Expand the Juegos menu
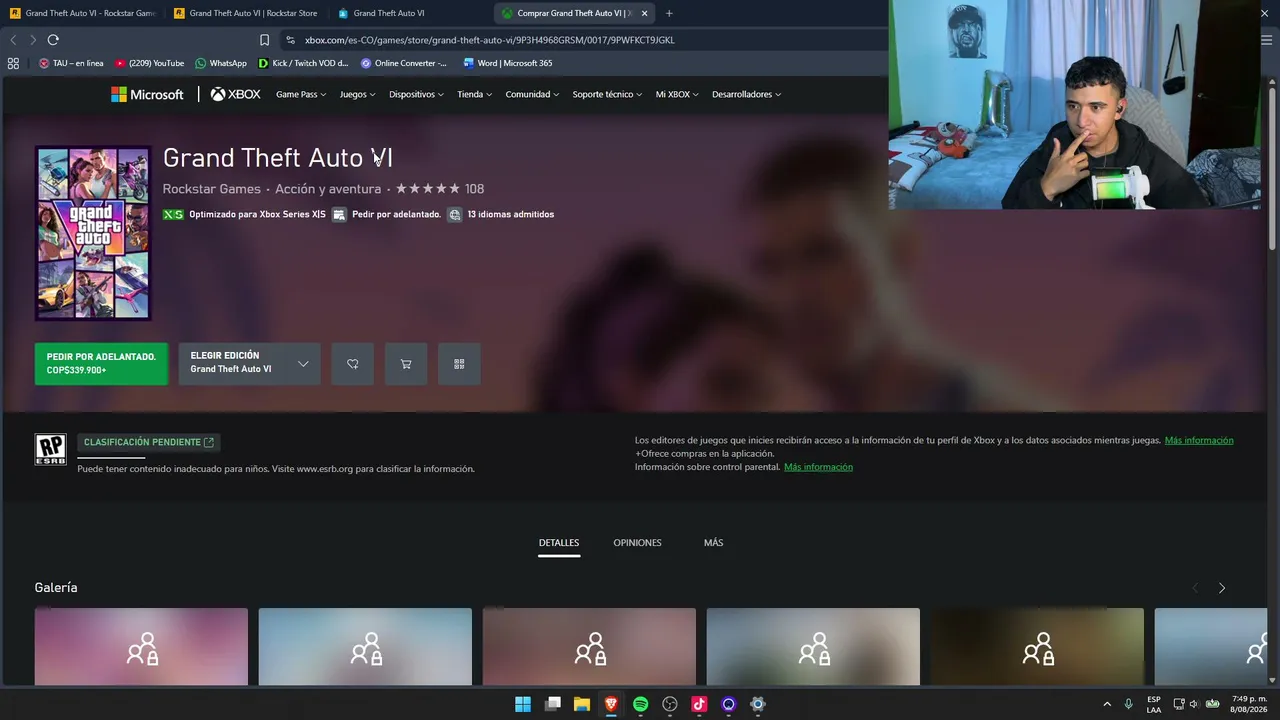The image size is (1280, 720). 357,94
